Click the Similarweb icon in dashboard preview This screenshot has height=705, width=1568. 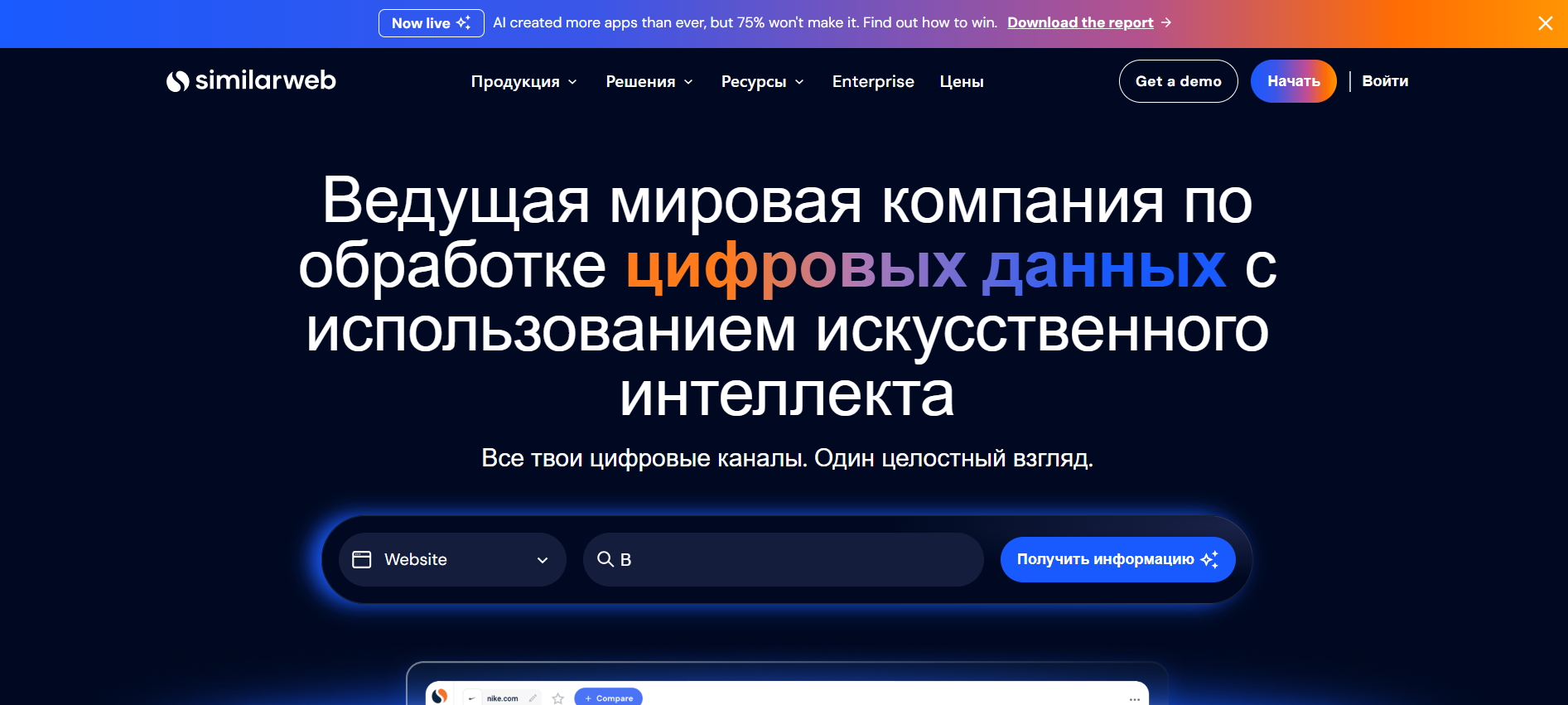(440, 696)
